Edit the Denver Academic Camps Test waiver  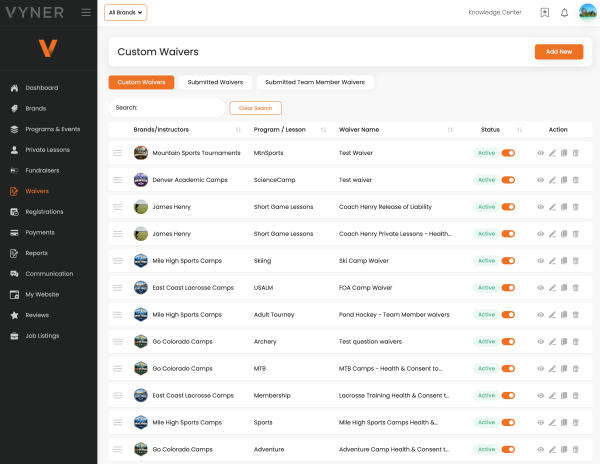click(x=552, y=180)
